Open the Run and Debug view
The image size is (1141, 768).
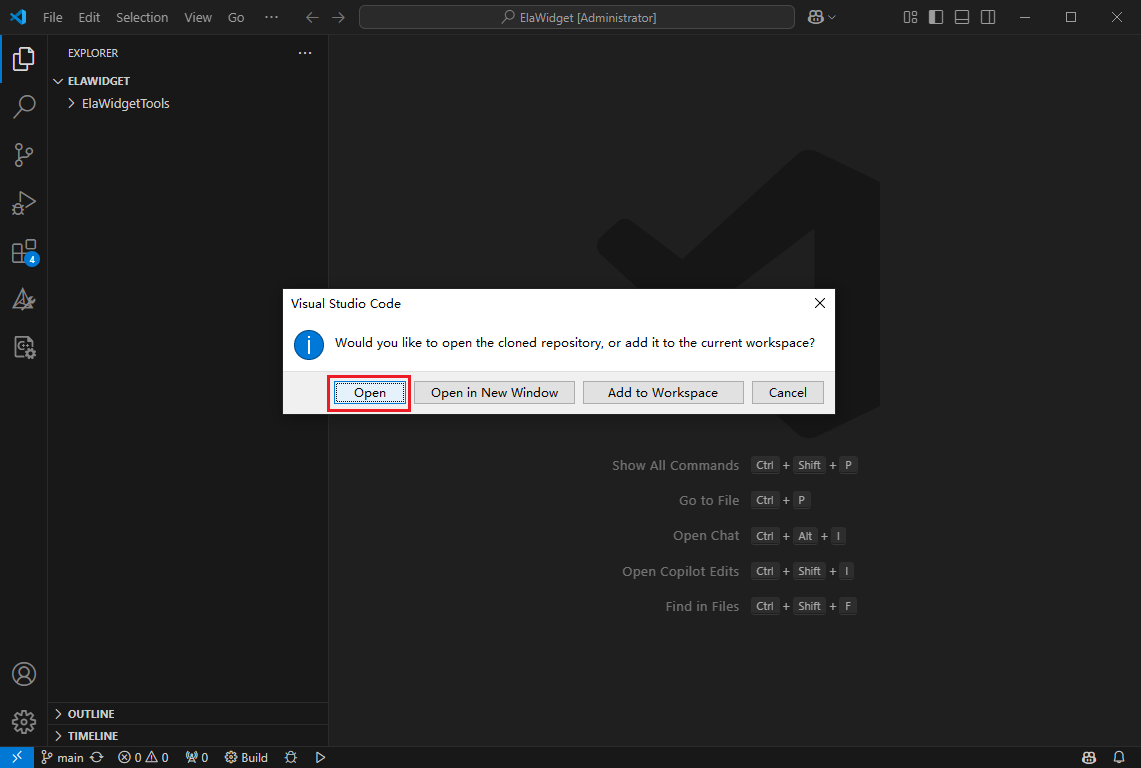23,203
